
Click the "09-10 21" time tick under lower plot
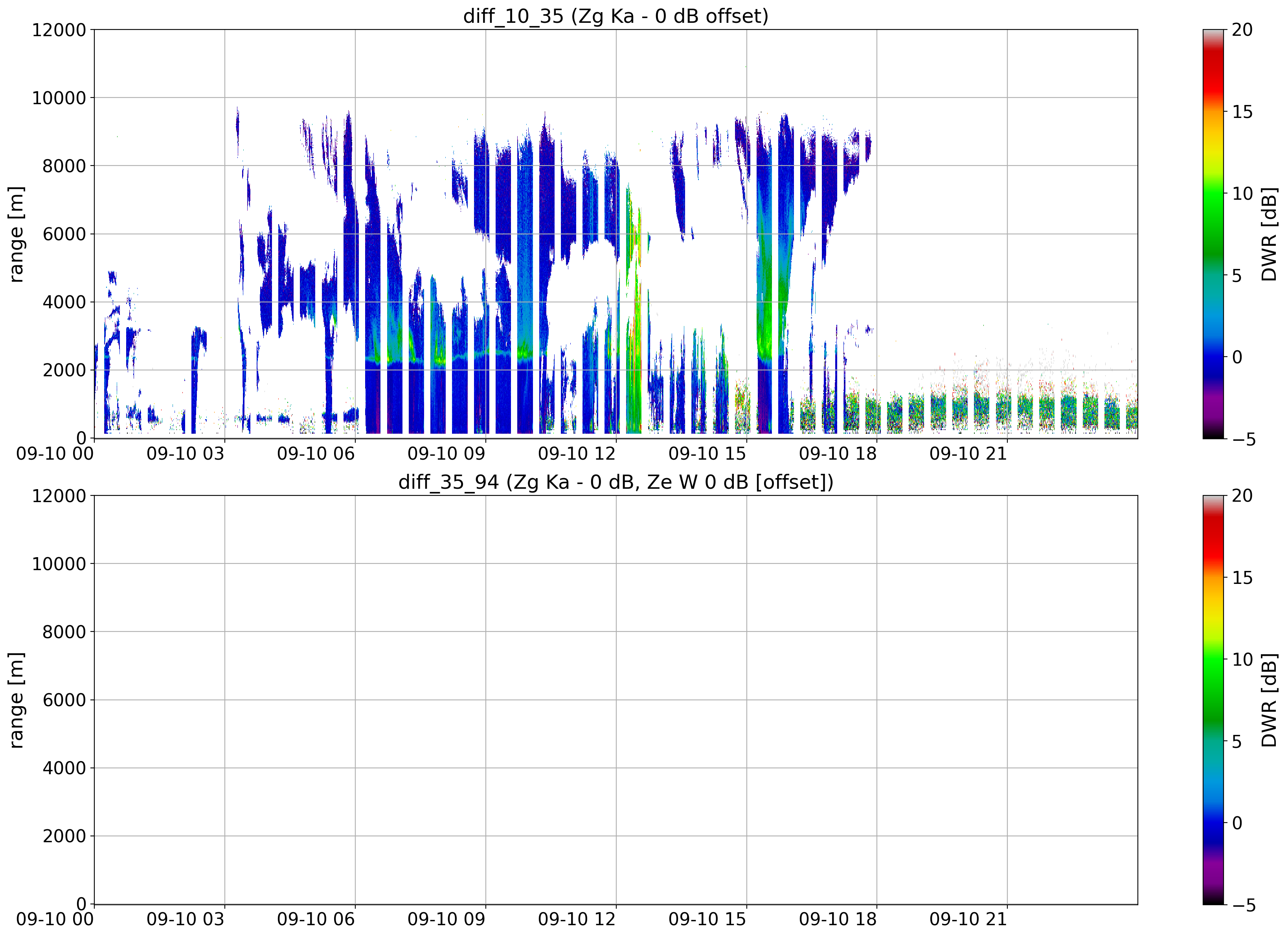968,919
